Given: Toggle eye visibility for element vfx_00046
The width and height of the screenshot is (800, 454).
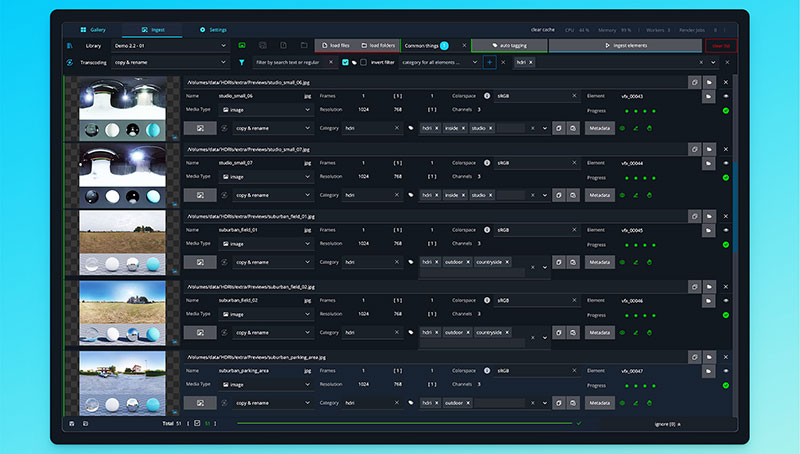Looking at the screenshot, I should coord(726,300).
